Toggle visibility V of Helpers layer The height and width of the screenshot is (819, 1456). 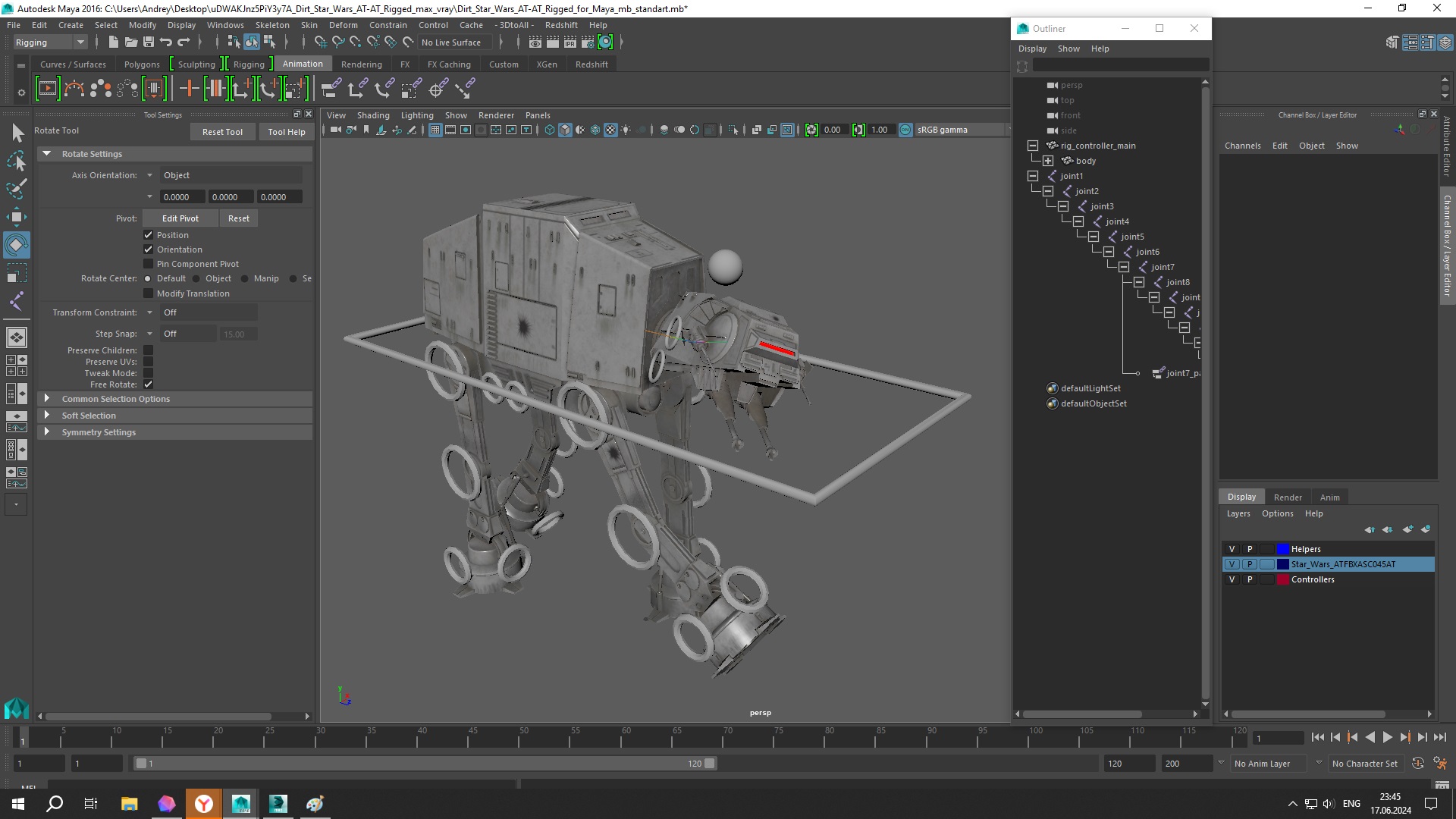[1232, 549]
